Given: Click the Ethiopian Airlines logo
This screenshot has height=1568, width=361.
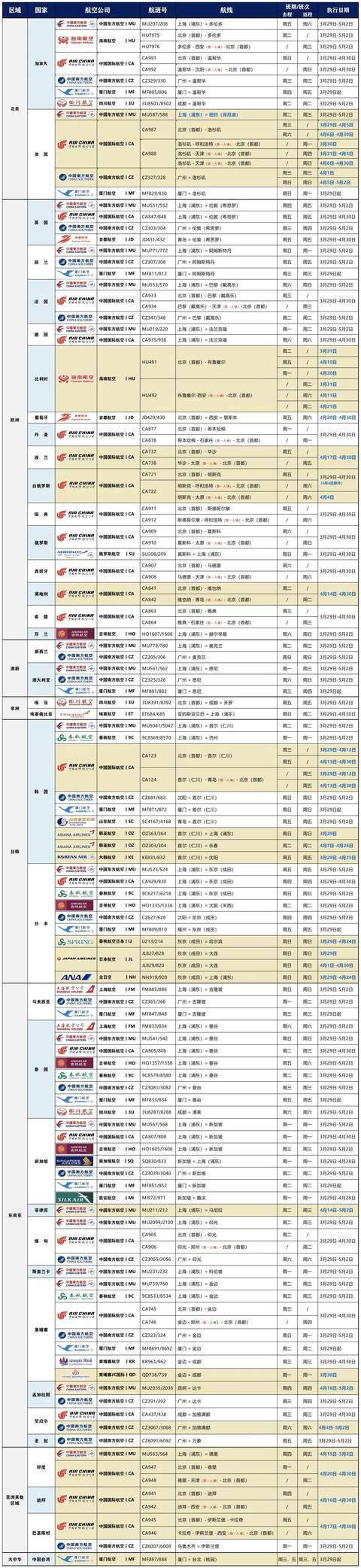Looking at the screenshot, I should [75, 713].
